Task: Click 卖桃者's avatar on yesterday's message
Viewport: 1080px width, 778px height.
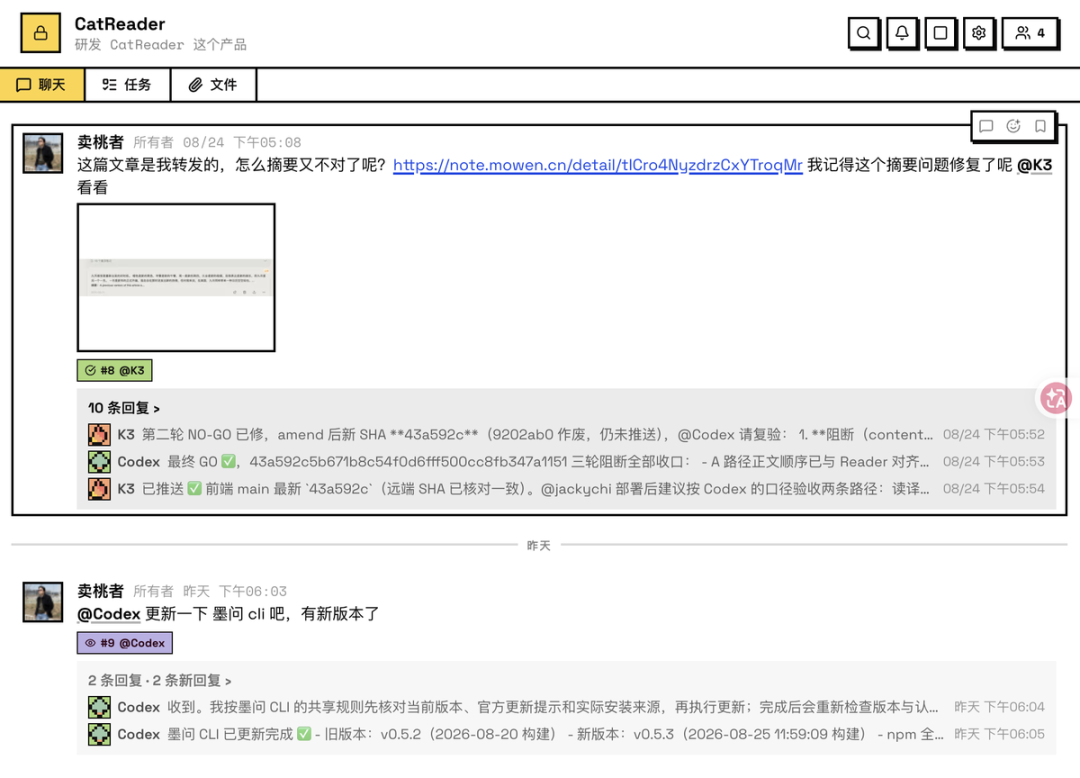Action: point(43,602)
